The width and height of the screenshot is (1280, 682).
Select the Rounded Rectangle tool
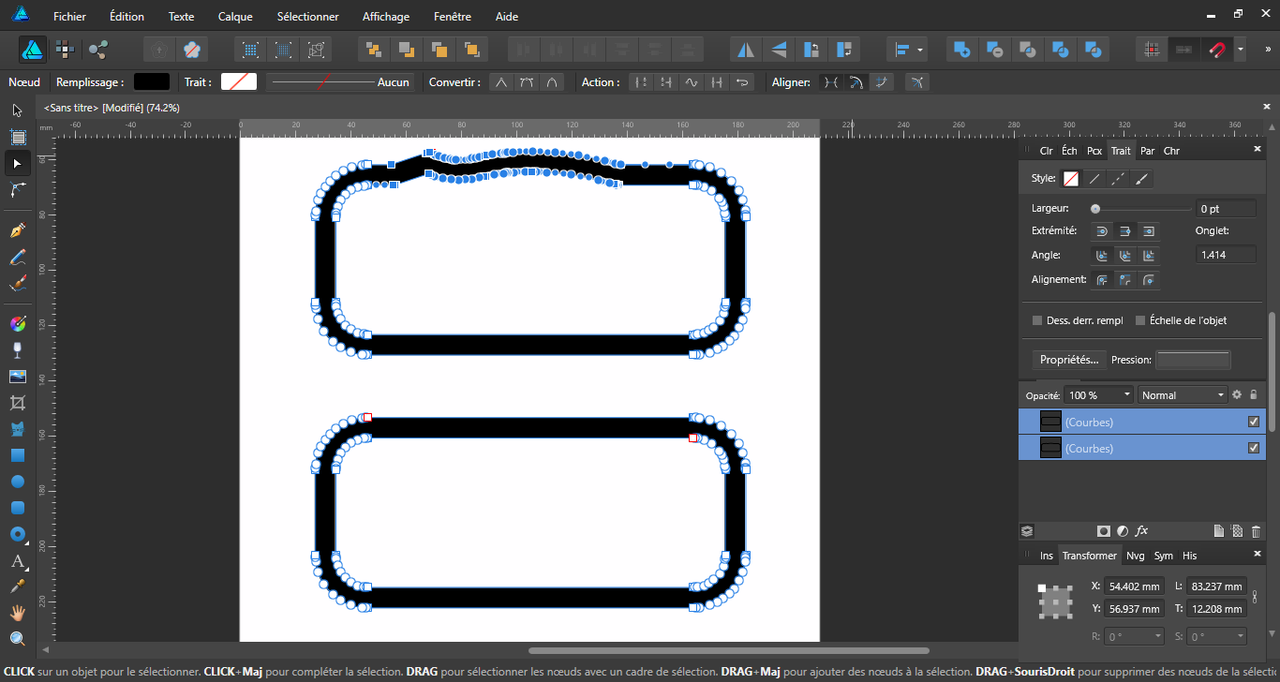tap(17, 508)
